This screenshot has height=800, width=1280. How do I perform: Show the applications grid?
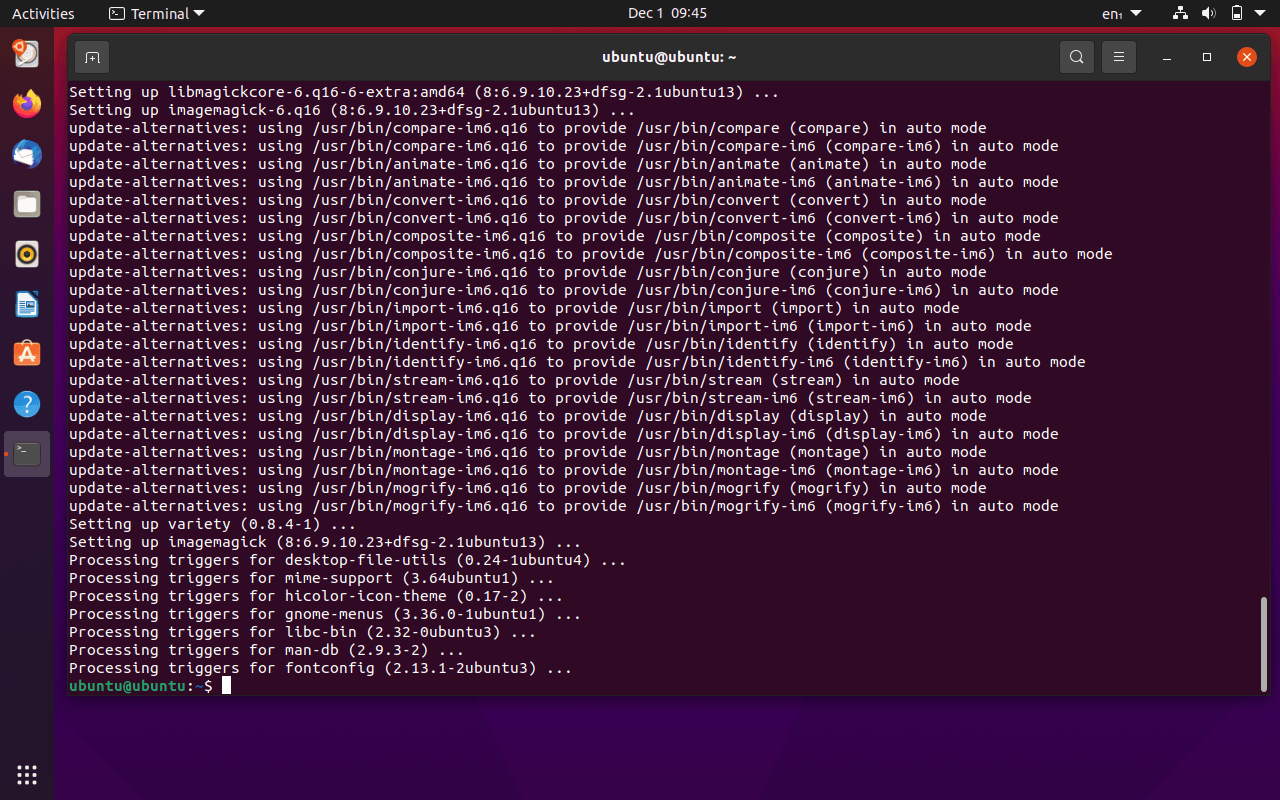(x=27, y=774)
